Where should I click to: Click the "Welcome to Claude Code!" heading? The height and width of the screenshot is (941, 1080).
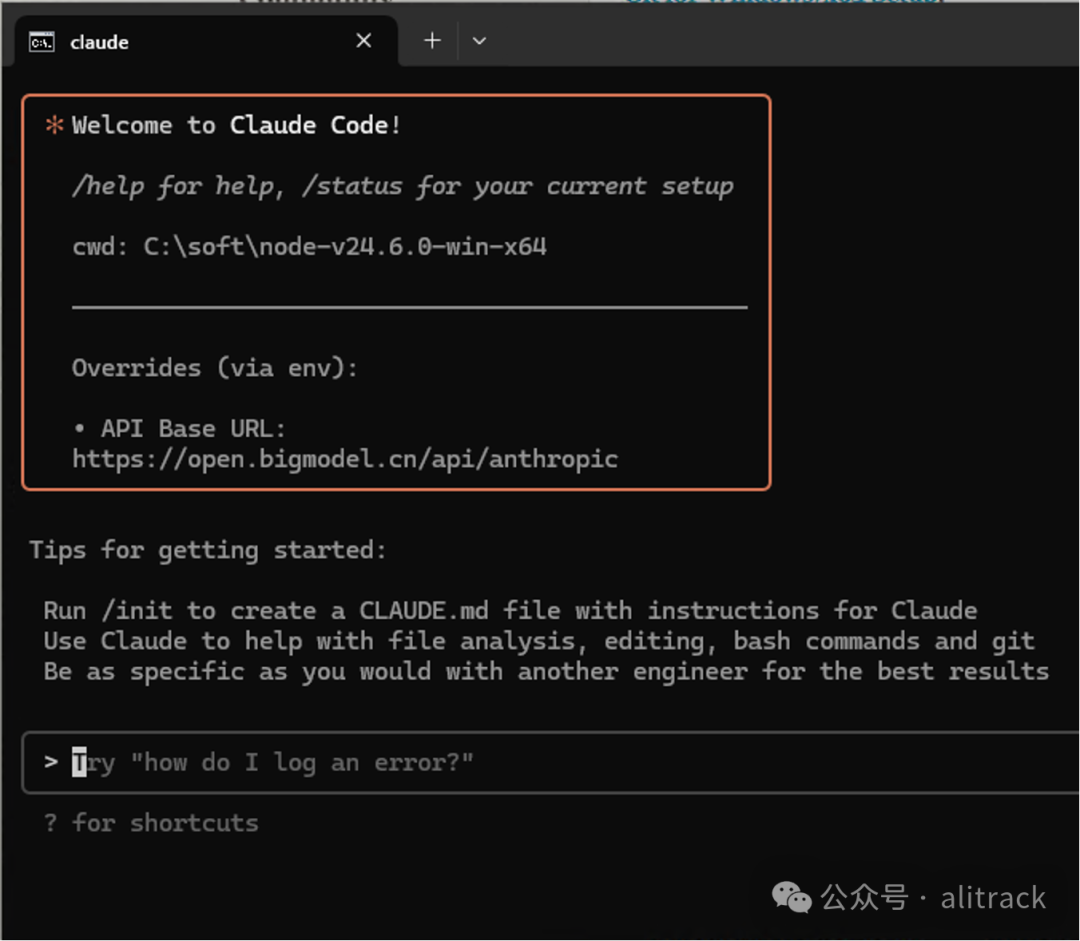(x=236, y=125)
